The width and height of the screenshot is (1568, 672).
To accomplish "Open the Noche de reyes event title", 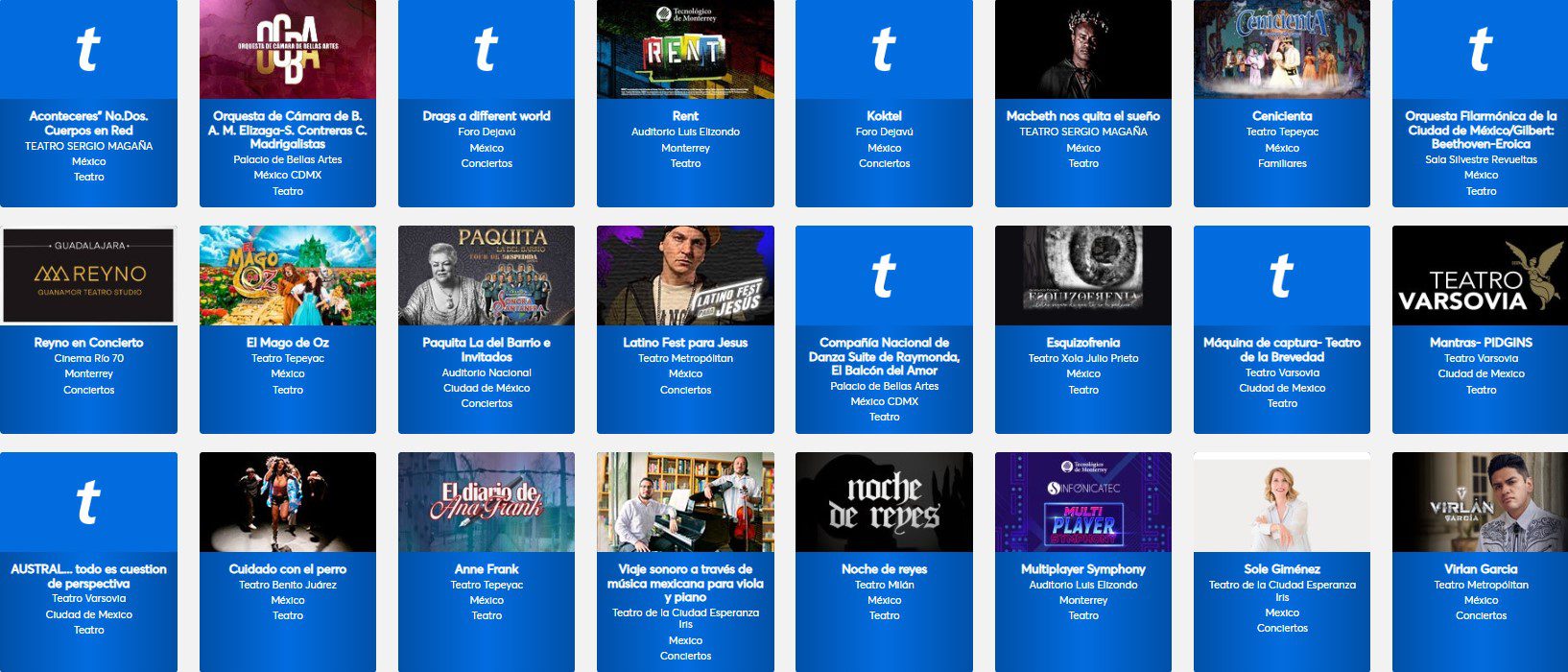I will 884,569.
